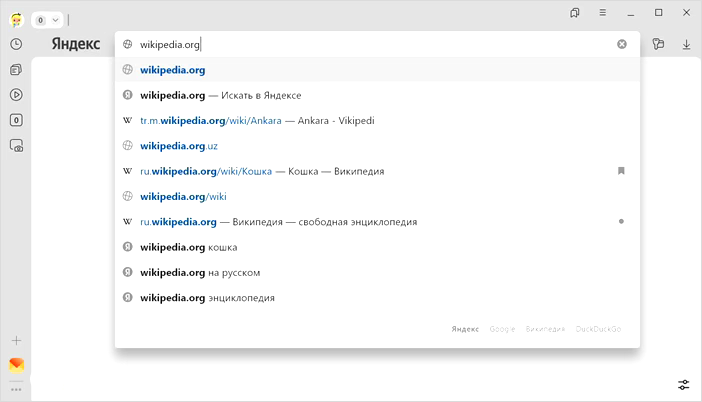Switch search engine to DuckDuckGo

(600, 329)
